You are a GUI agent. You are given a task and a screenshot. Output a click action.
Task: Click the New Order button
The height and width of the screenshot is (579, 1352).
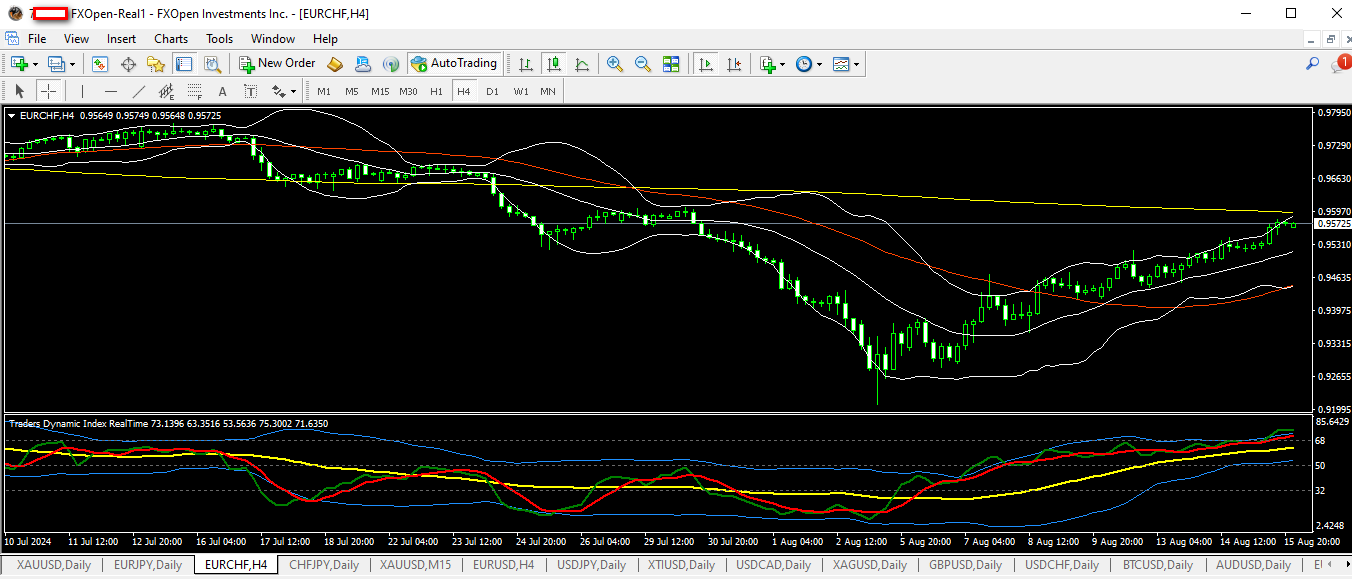(x=277, y=64)
